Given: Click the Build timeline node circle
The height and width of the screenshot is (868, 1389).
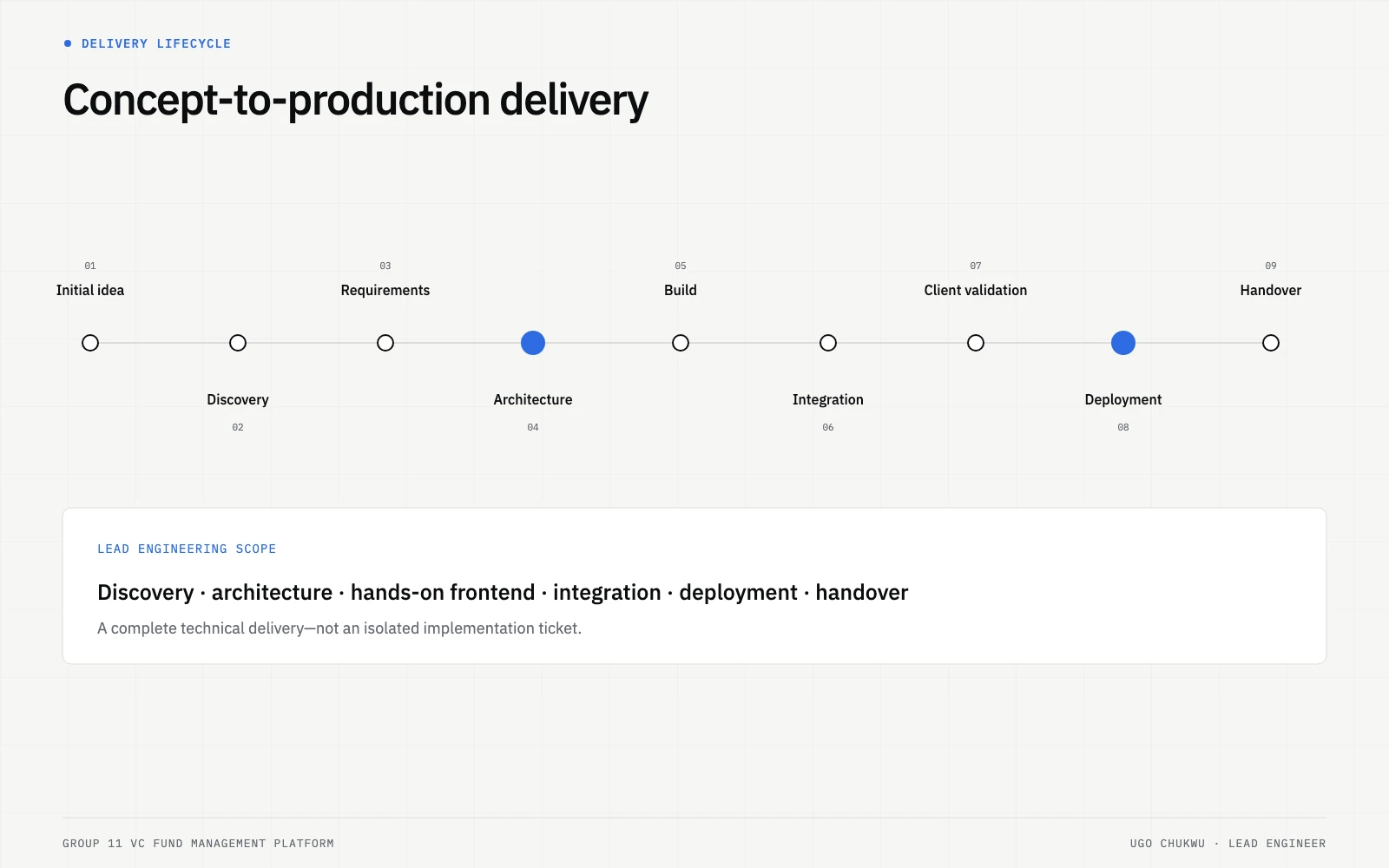Looking at the screenshot, I should (681, 343).
